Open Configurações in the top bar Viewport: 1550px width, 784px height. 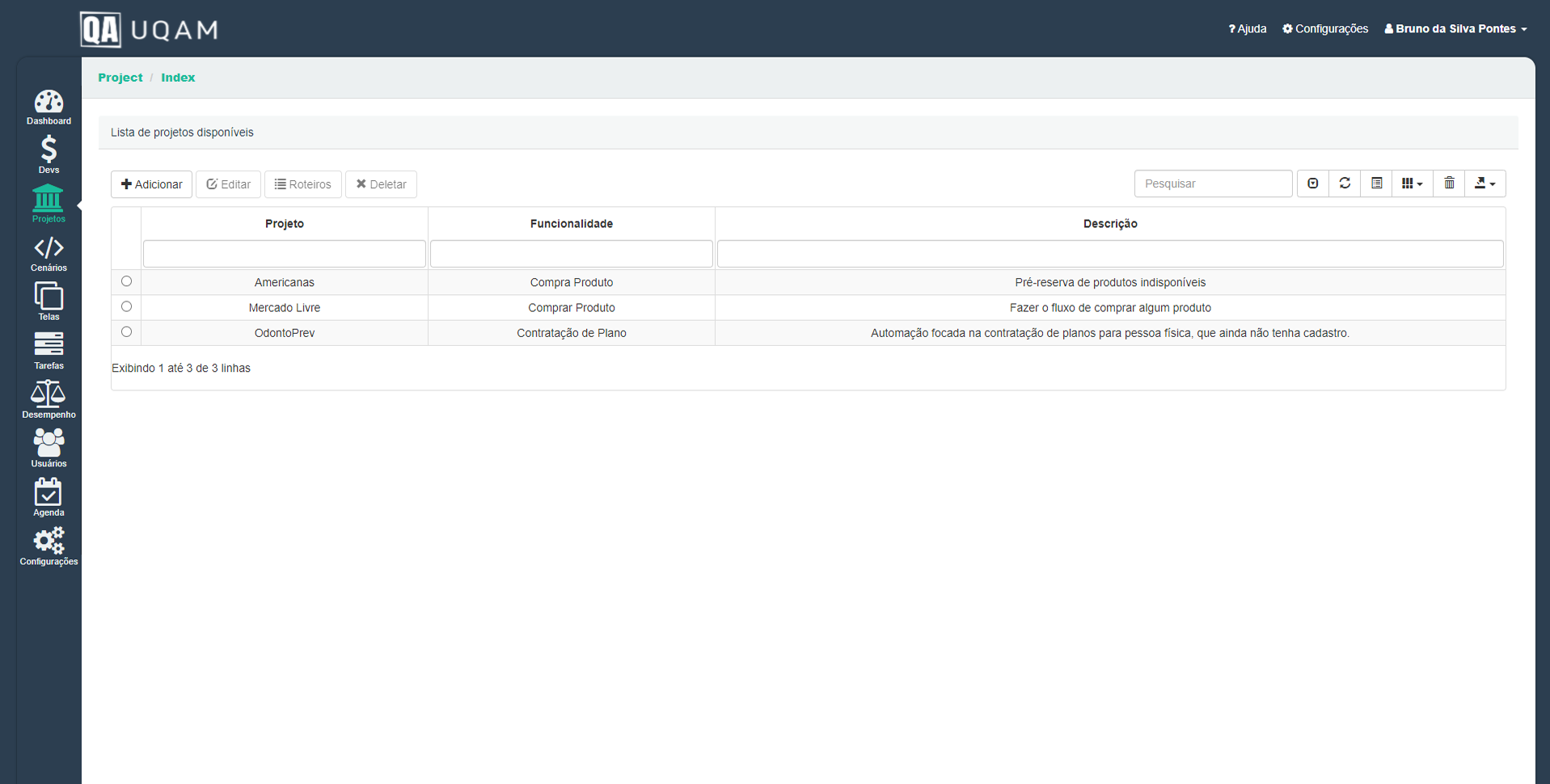tap(1325, 29)
